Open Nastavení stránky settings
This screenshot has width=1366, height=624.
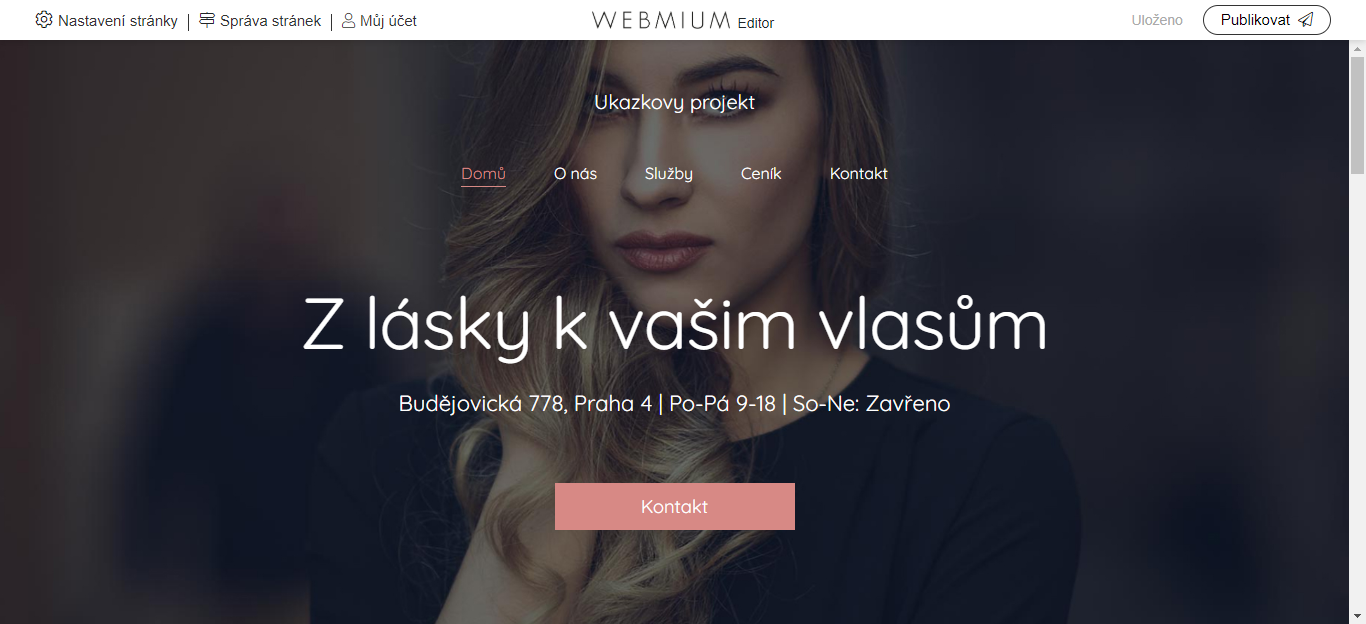point(107,20)
